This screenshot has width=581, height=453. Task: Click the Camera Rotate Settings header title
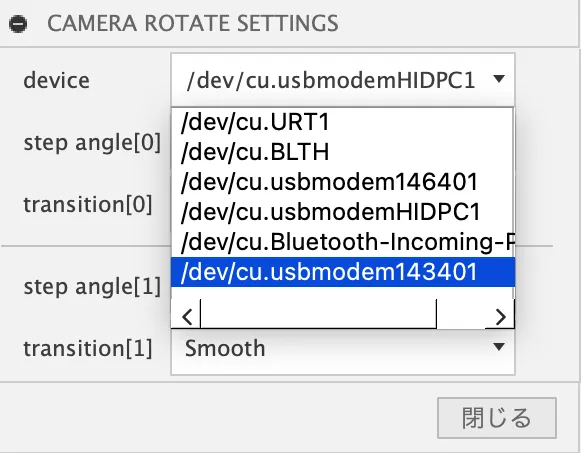point(193,23)
